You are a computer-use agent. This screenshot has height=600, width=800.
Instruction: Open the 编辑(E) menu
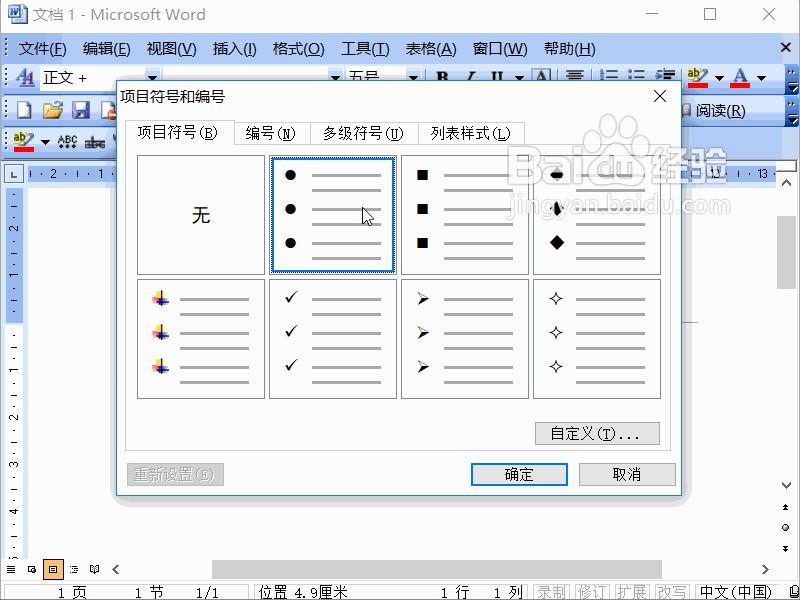[x=106, y=49]
